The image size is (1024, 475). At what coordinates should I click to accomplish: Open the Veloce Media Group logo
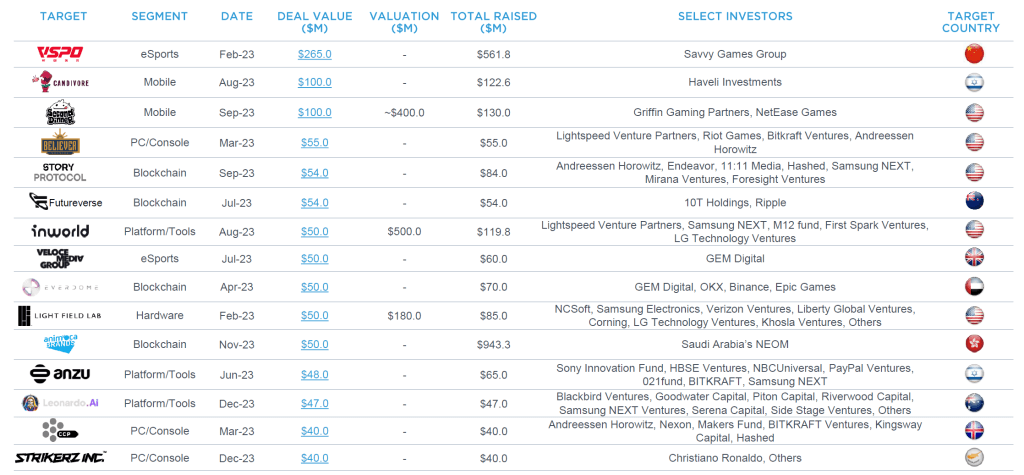(60, 259)
